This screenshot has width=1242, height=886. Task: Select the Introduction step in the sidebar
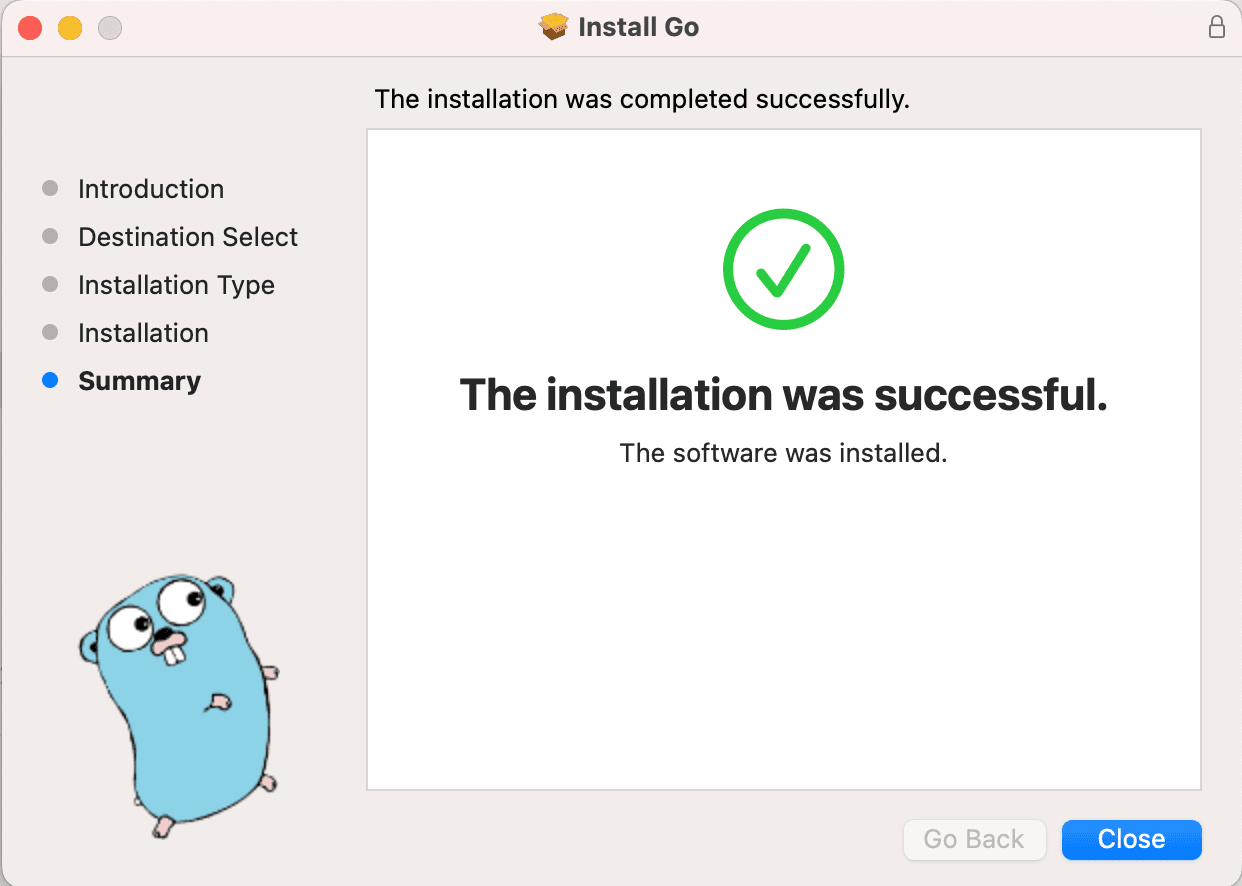[150, 189]
